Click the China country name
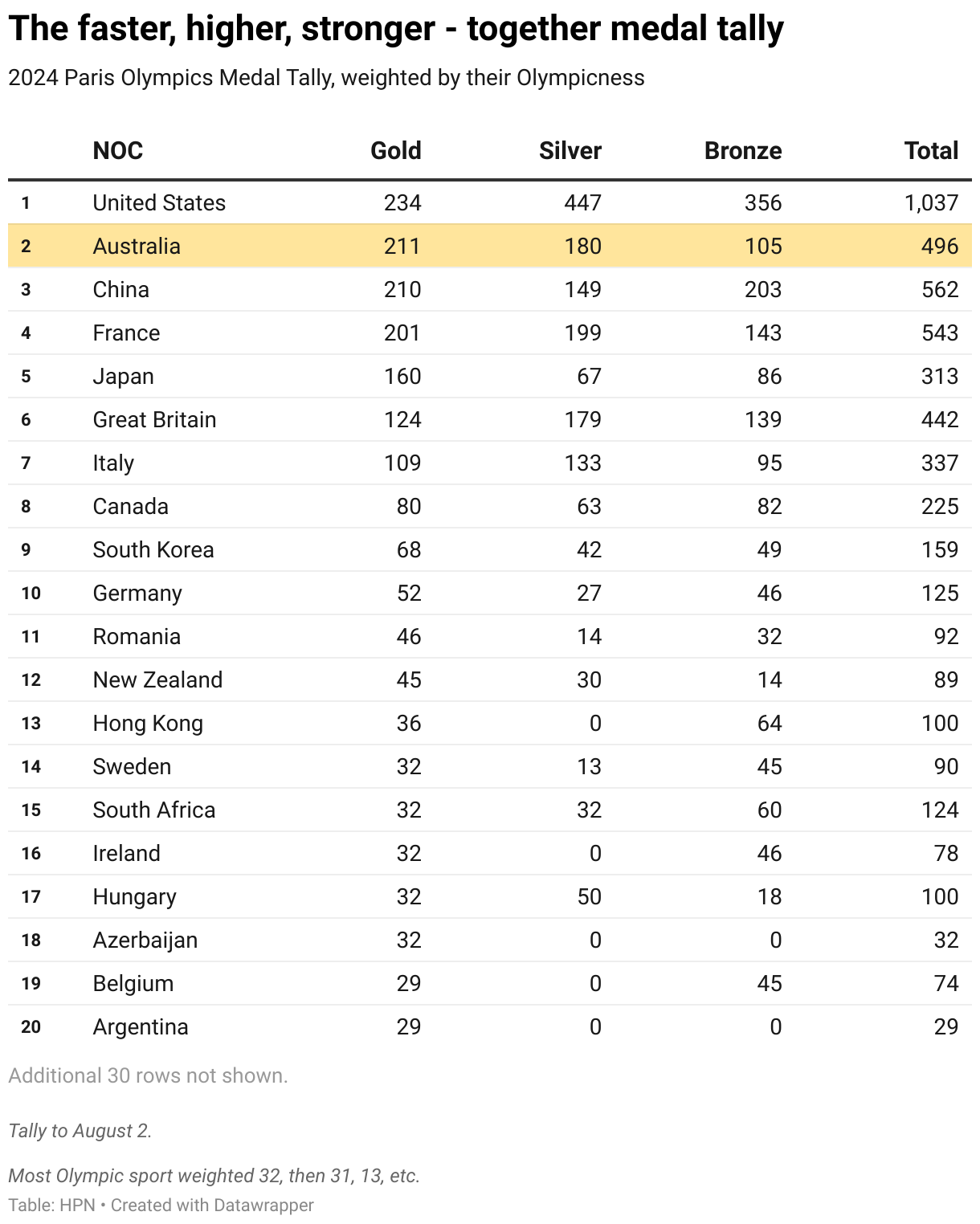Image resolution: width=980 pixels, height=1224 pixels. coord(121,290)
